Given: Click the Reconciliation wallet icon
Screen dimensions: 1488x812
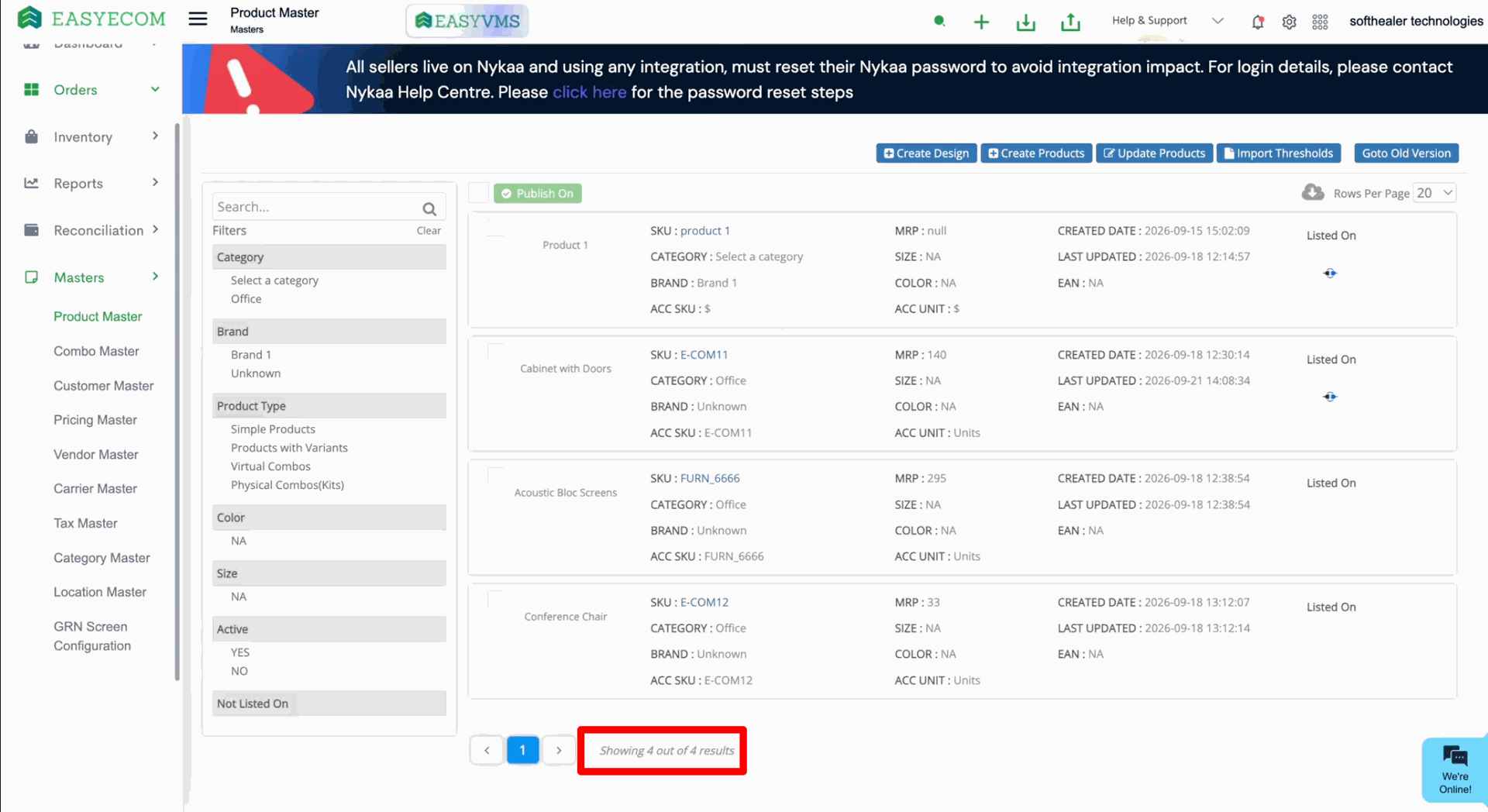Looking at the screenshot, I should point(31,230).
